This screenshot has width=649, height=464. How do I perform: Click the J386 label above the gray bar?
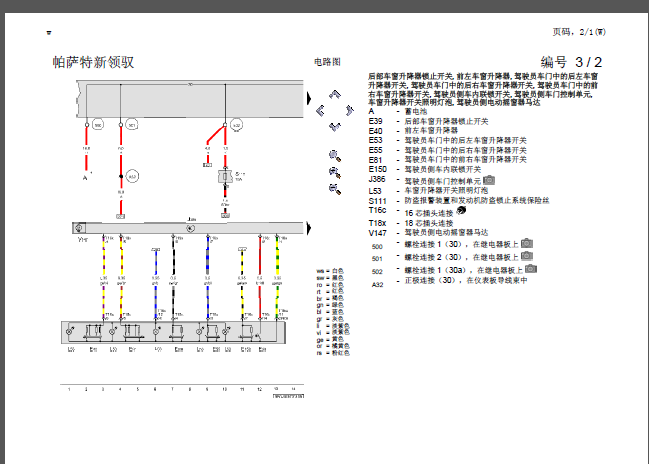tap(192, 219)
